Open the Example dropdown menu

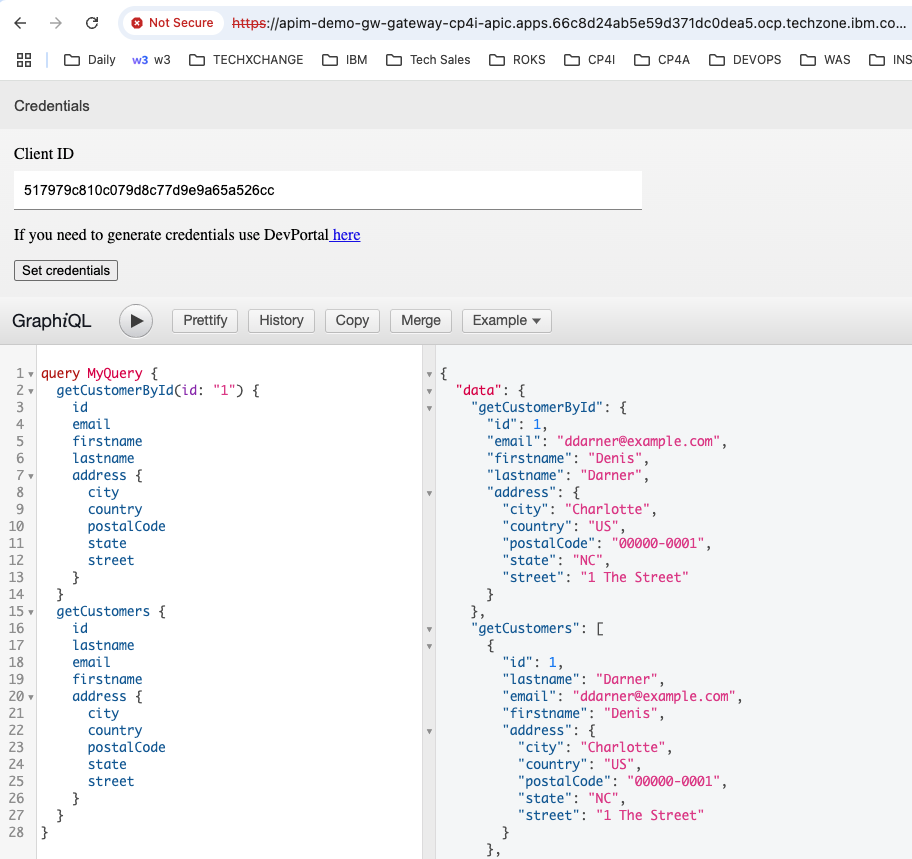point(506,320)
